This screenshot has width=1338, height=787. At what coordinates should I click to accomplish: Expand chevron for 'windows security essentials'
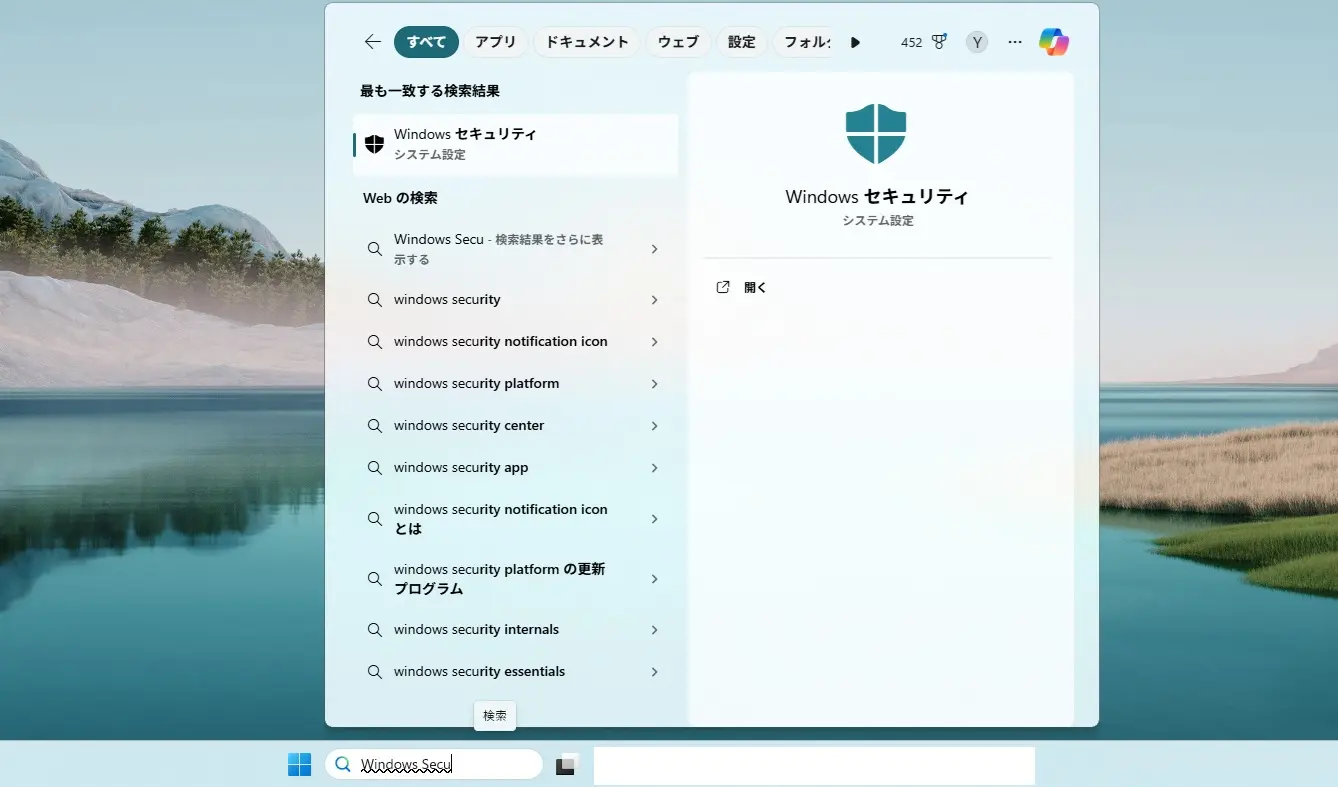point(655,672)
